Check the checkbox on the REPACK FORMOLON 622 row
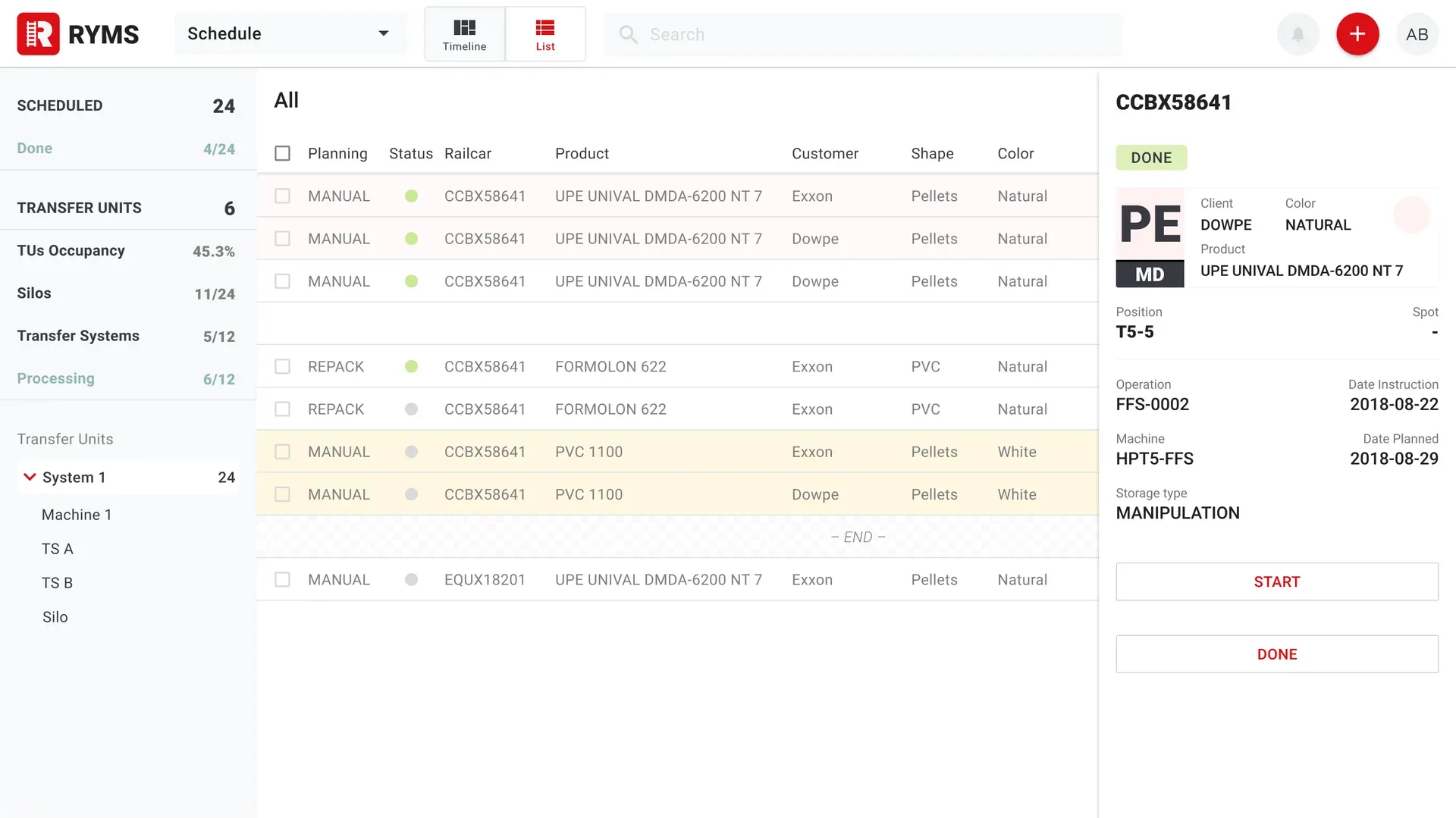 coord(282,366)
